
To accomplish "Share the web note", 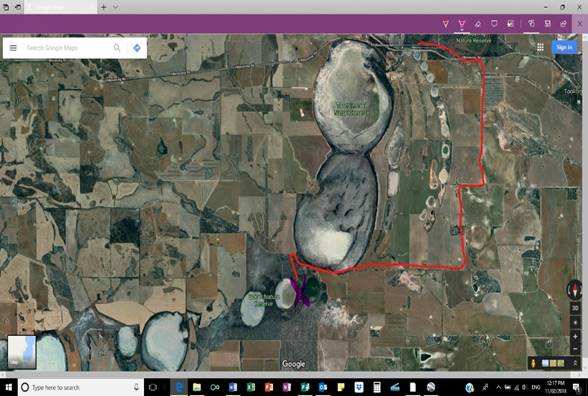I will (x=563, y=24).
